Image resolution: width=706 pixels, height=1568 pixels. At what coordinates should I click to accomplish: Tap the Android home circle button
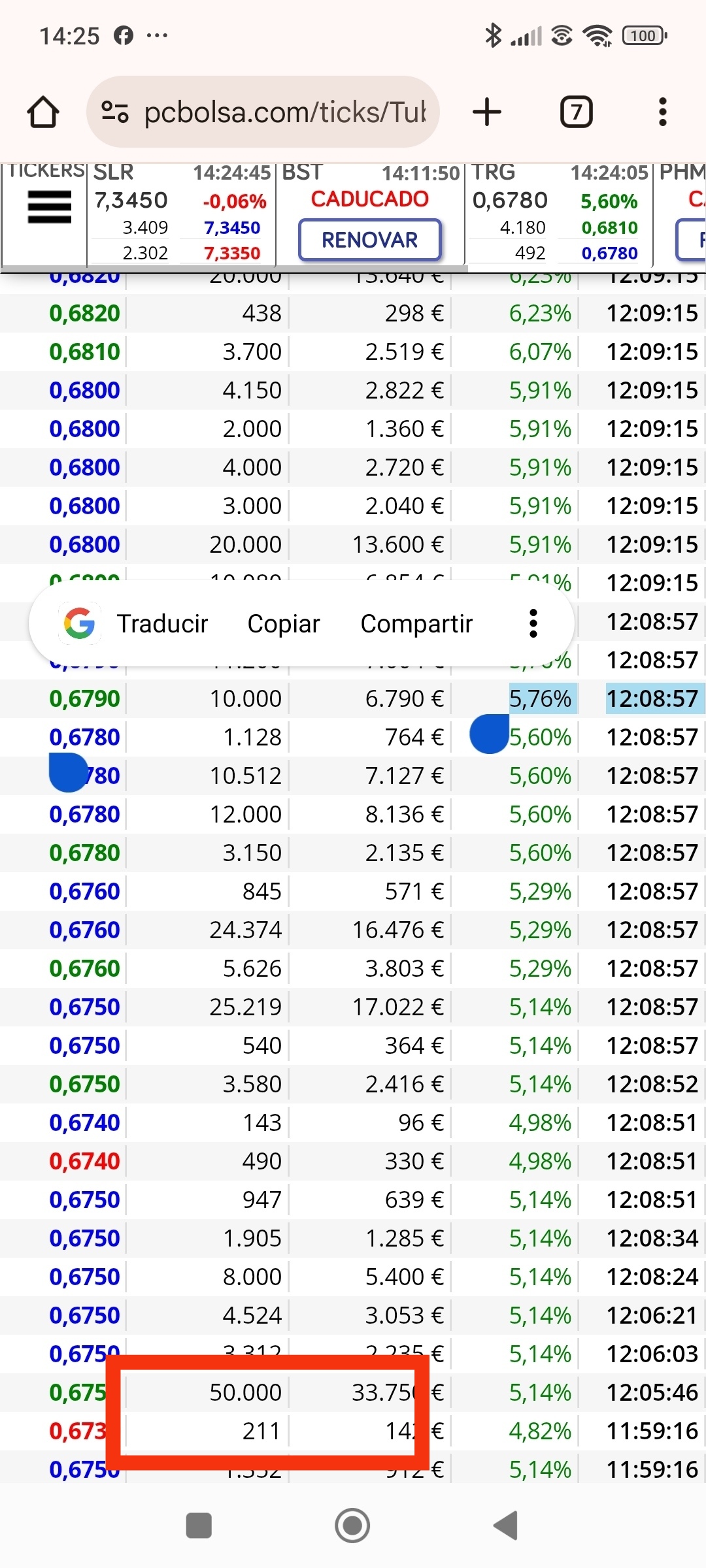click(352, 1526)
